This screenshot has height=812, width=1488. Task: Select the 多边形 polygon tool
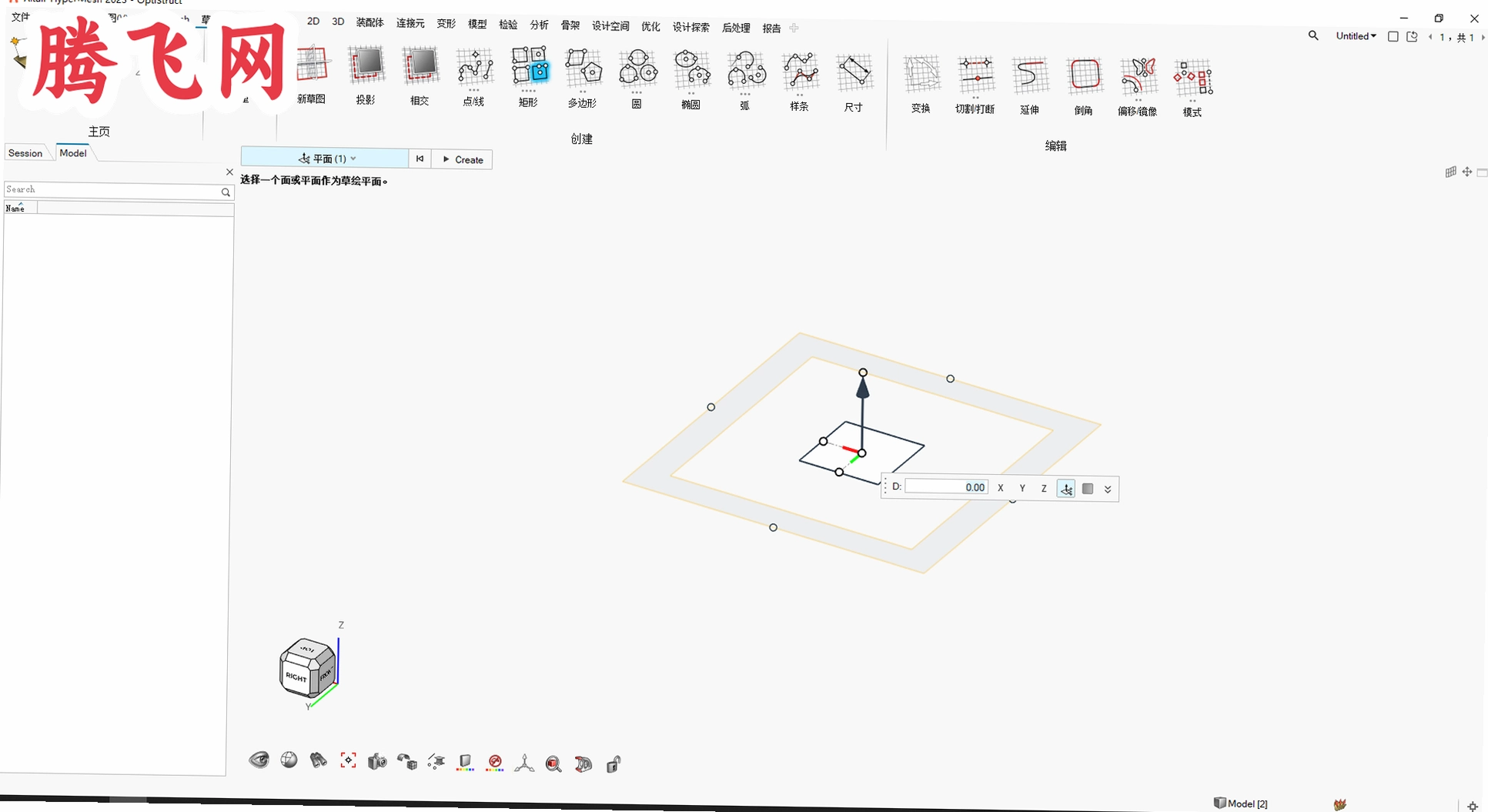tap(583, 77)
